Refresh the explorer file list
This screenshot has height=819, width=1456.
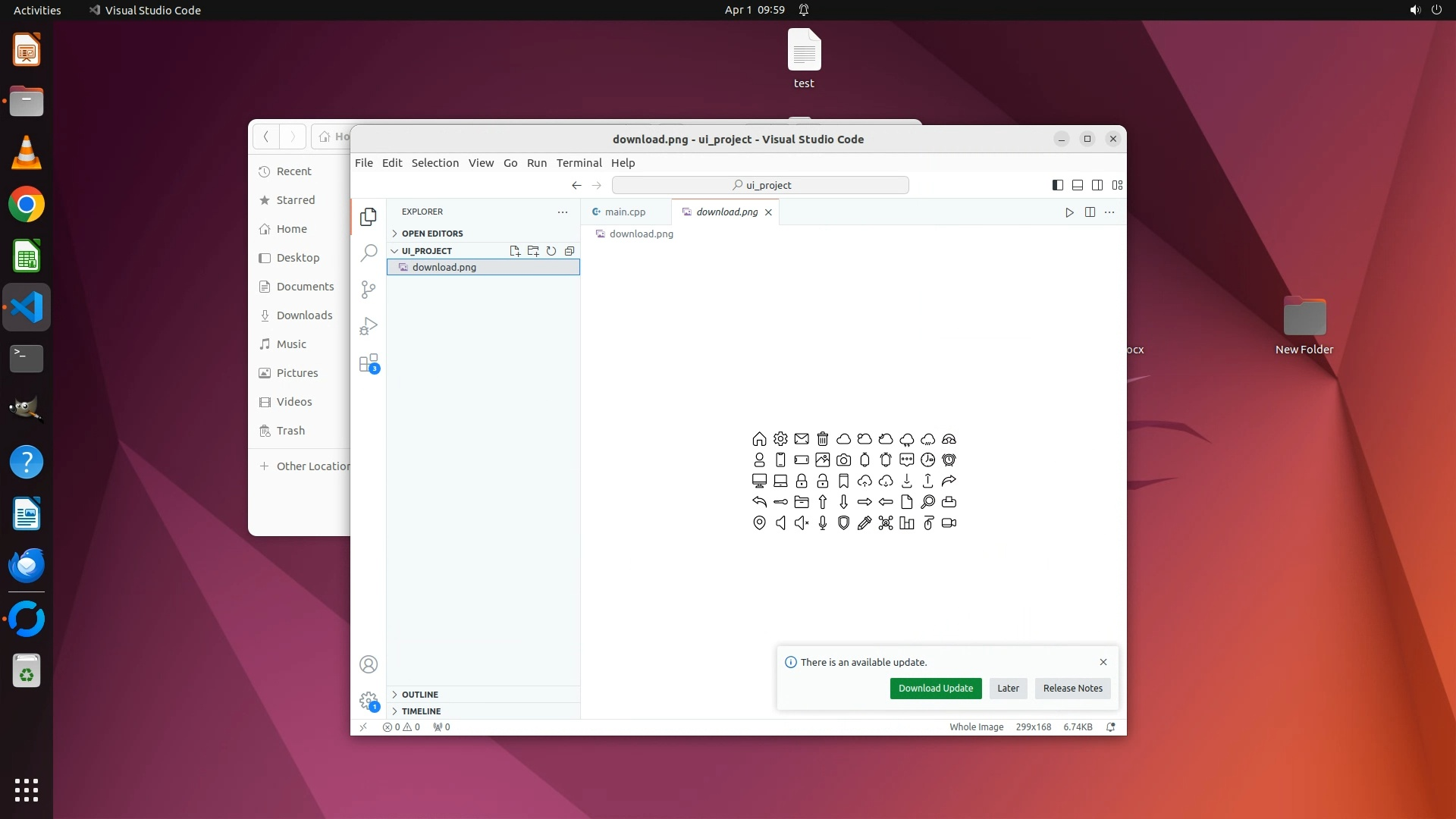551,251
